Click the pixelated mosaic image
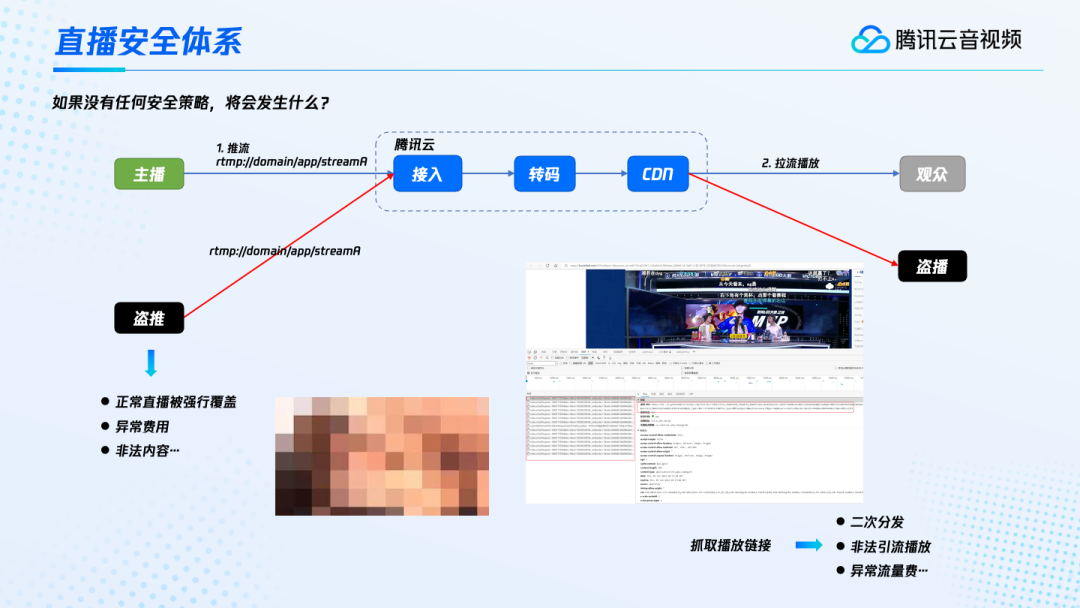1080x608 pixels. point(382,456)
